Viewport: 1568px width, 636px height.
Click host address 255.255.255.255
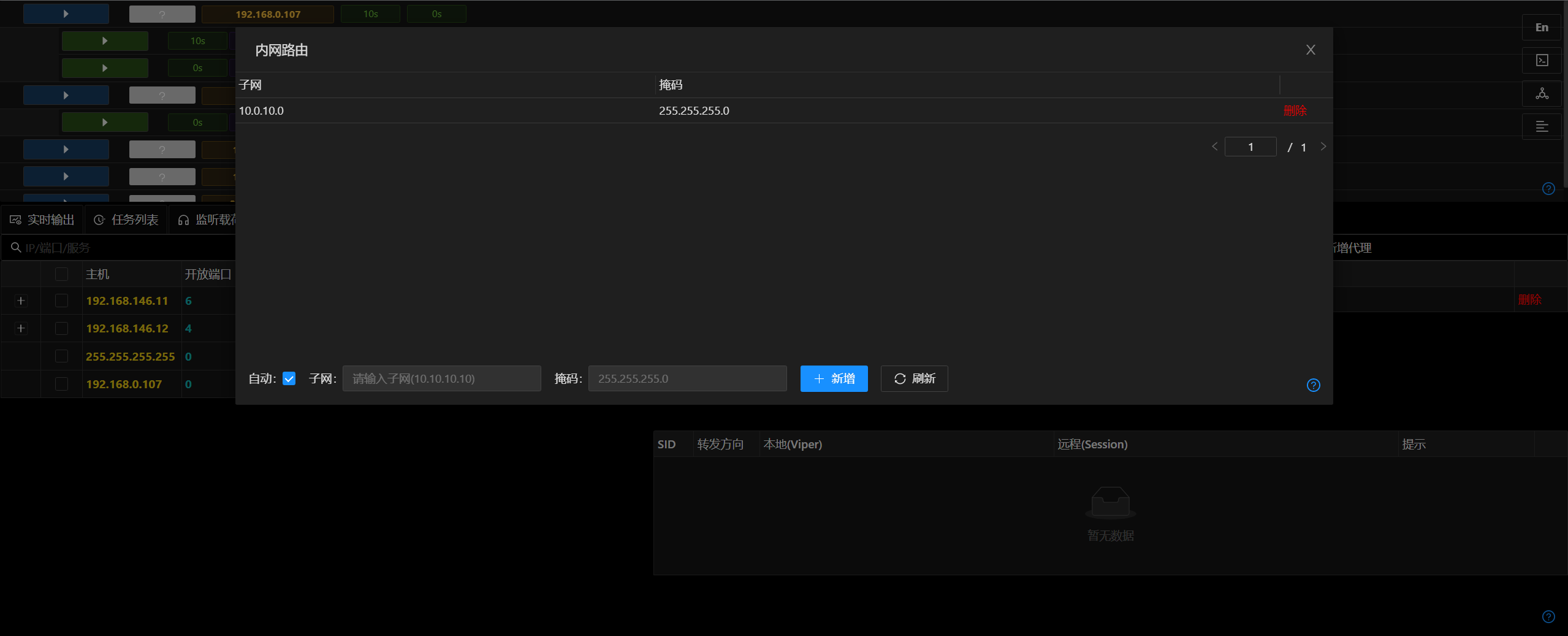(131, 356)
